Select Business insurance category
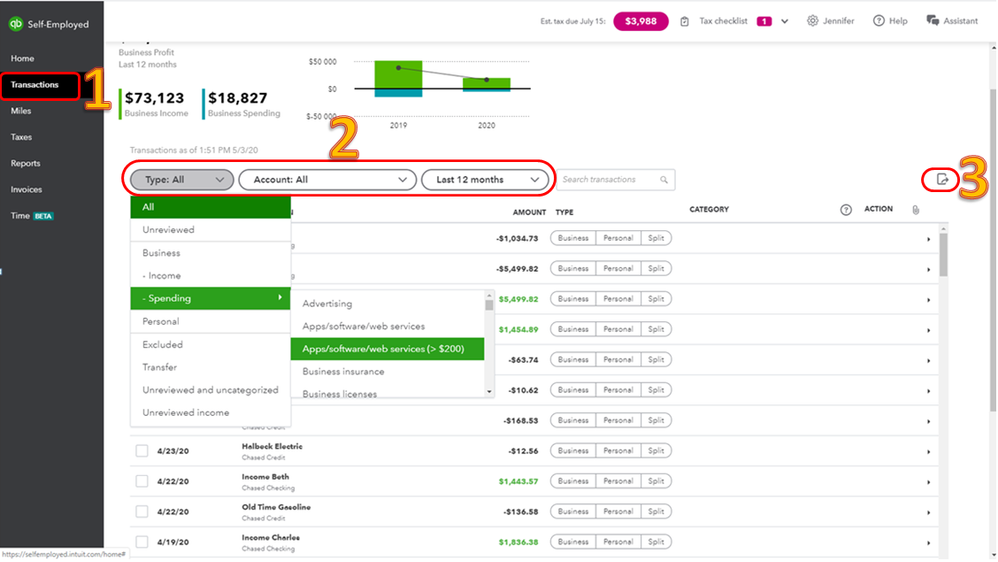The image size is (998, 562). tap(388, 372)
